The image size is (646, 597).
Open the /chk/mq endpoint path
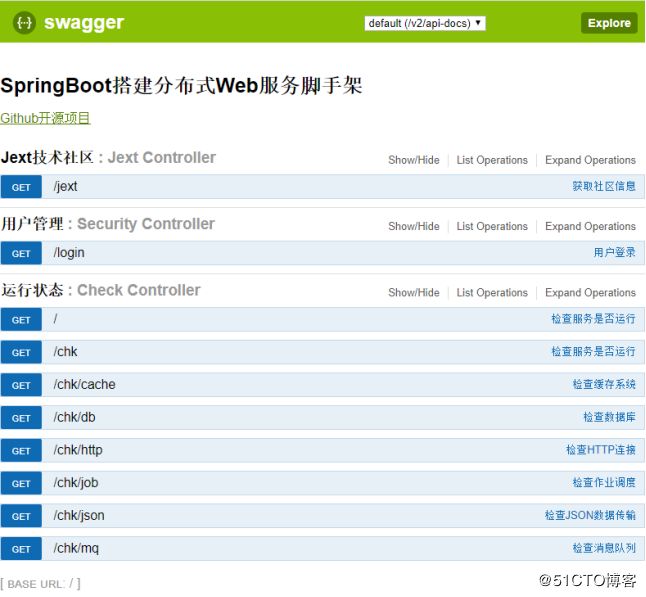76,548
